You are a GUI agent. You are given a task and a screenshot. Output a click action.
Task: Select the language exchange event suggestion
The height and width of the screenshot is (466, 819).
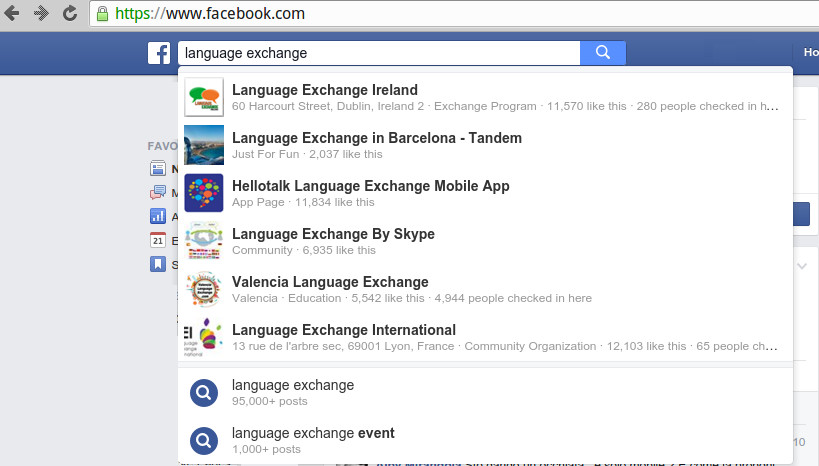(485, 440)
